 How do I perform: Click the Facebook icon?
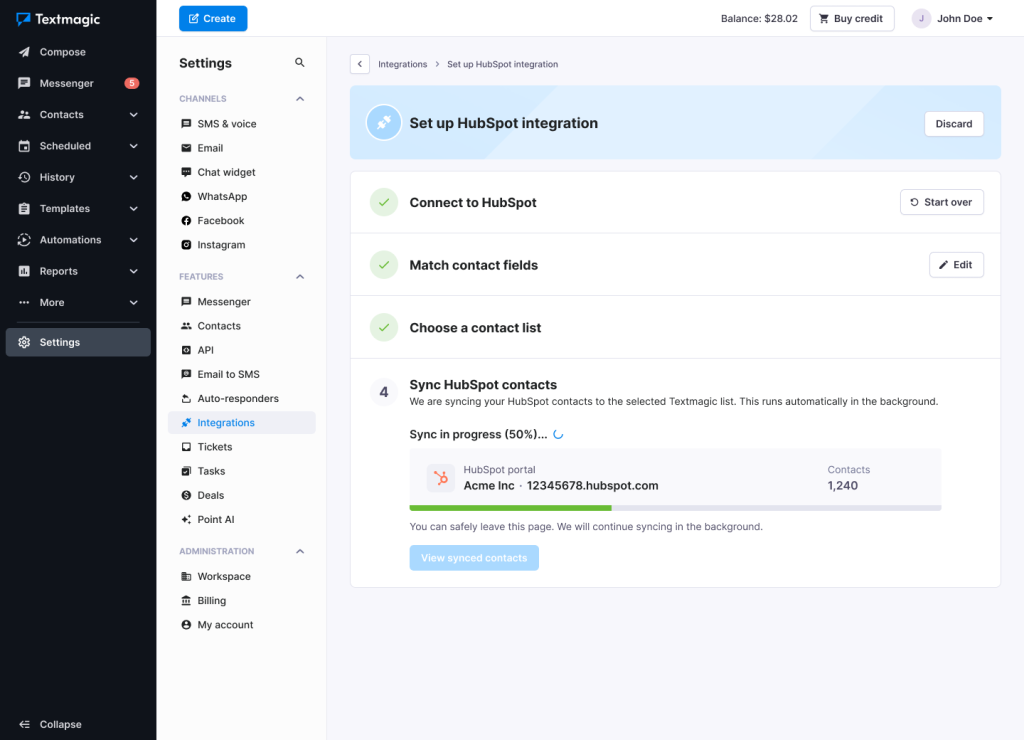pyautogui.click(x=186, y=220)
